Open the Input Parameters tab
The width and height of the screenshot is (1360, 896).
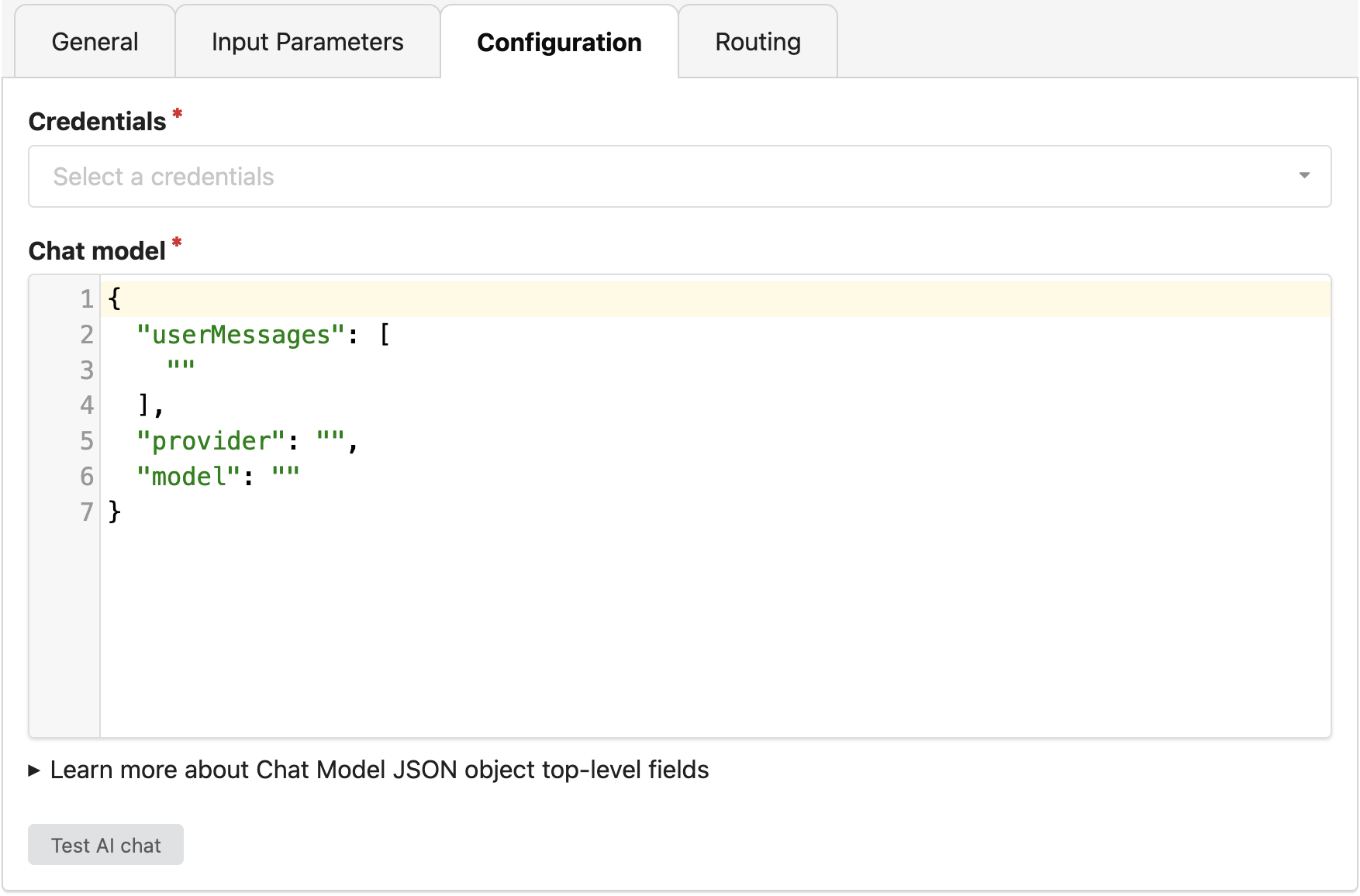pos(307,42)
